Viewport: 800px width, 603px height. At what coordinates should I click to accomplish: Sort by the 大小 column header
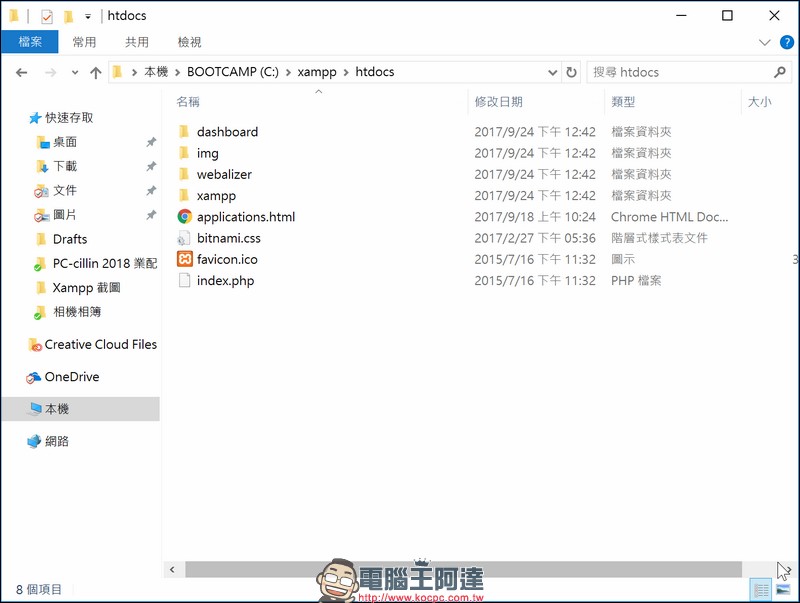click(x=760, y=102)
